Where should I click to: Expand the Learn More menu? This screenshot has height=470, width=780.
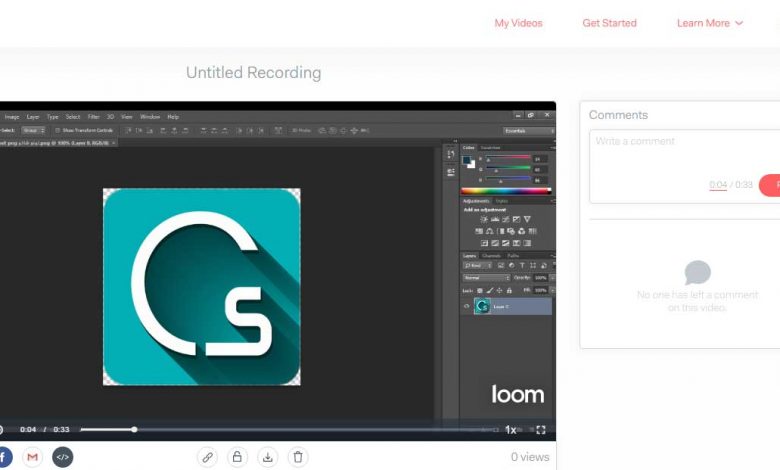[x=709, y=23]
